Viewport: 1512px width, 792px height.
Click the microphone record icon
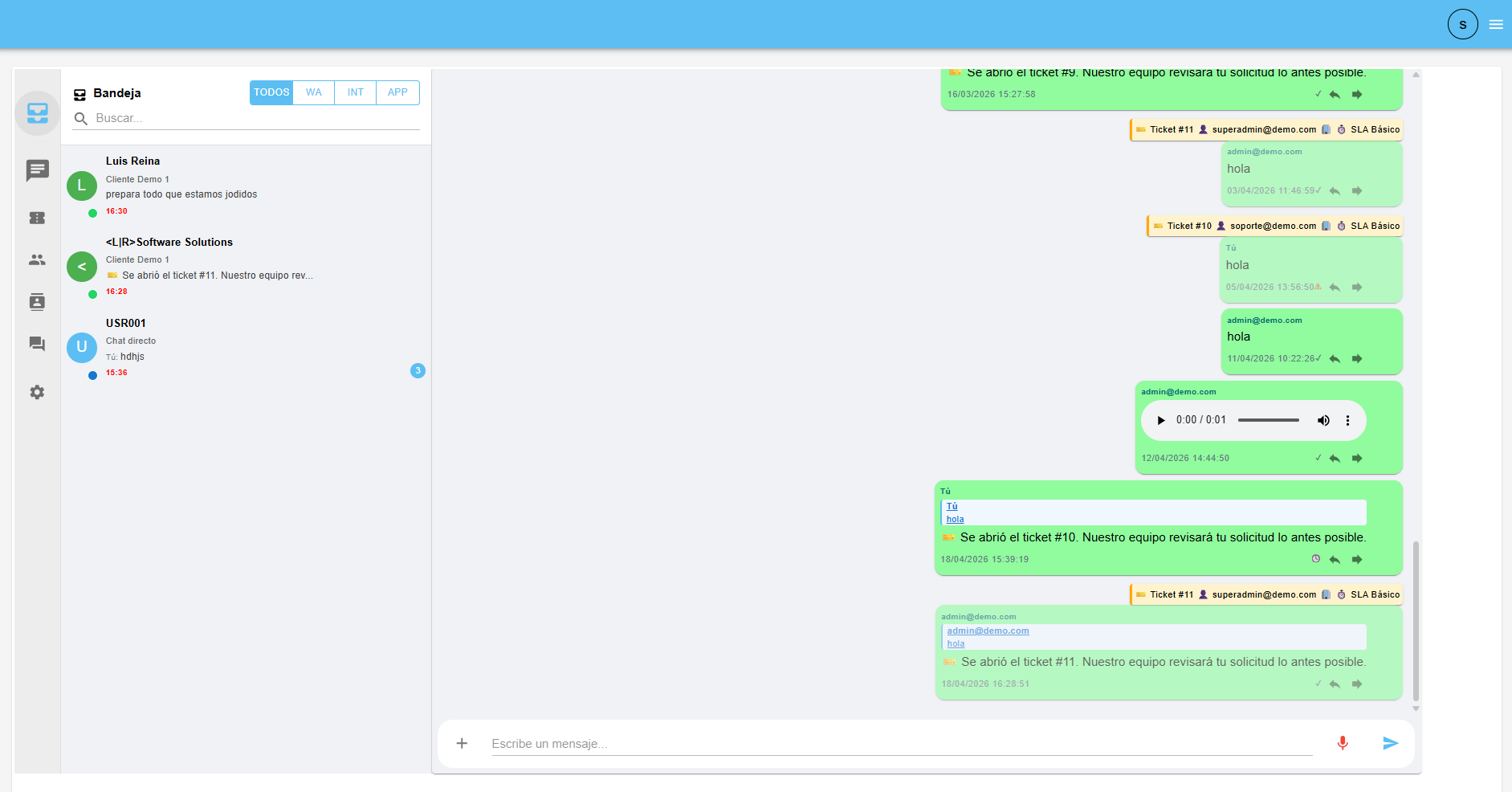click(1342, 743)
